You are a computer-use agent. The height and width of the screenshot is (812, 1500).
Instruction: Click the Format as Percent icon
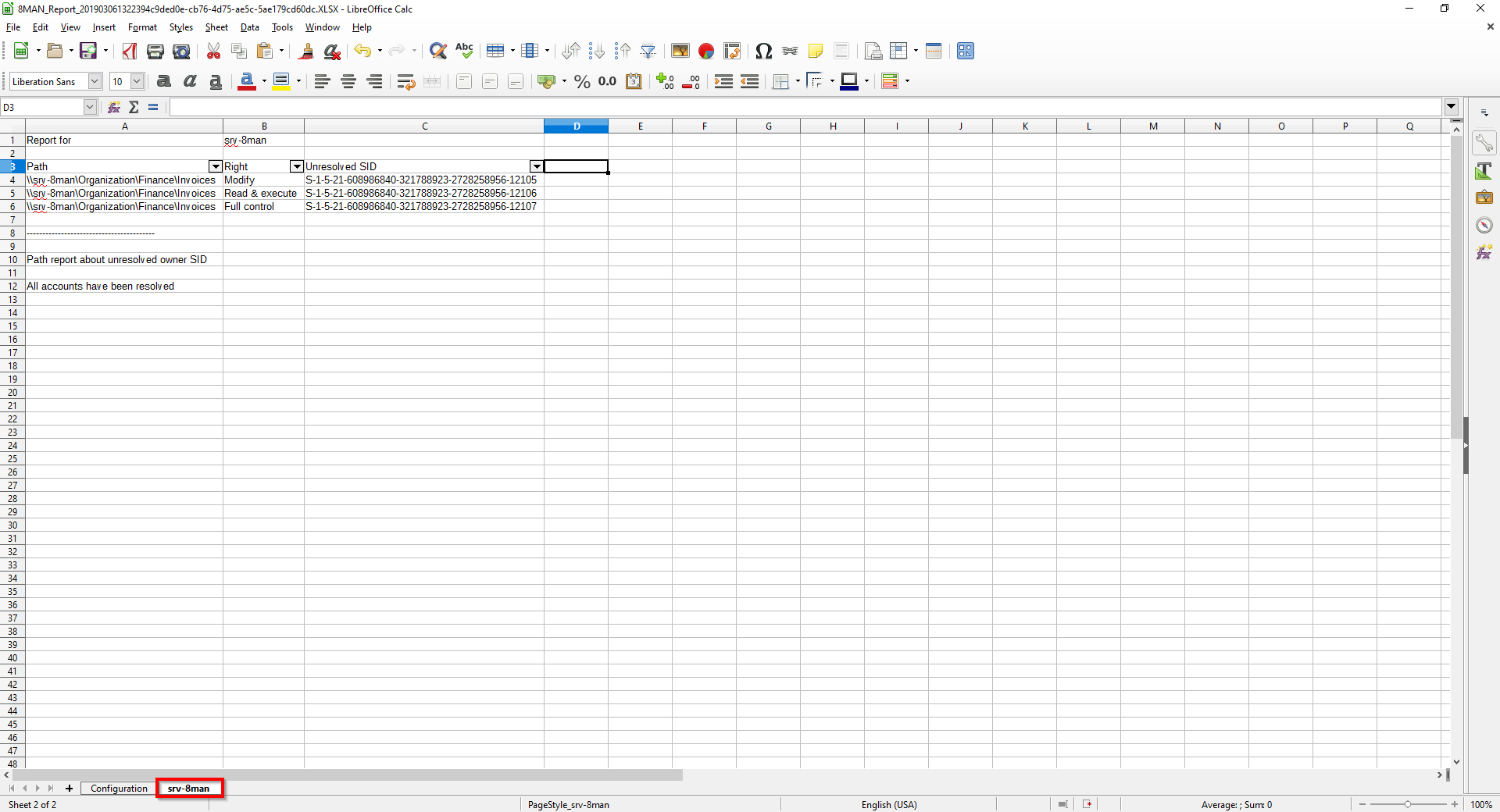(x=582, y=82)
